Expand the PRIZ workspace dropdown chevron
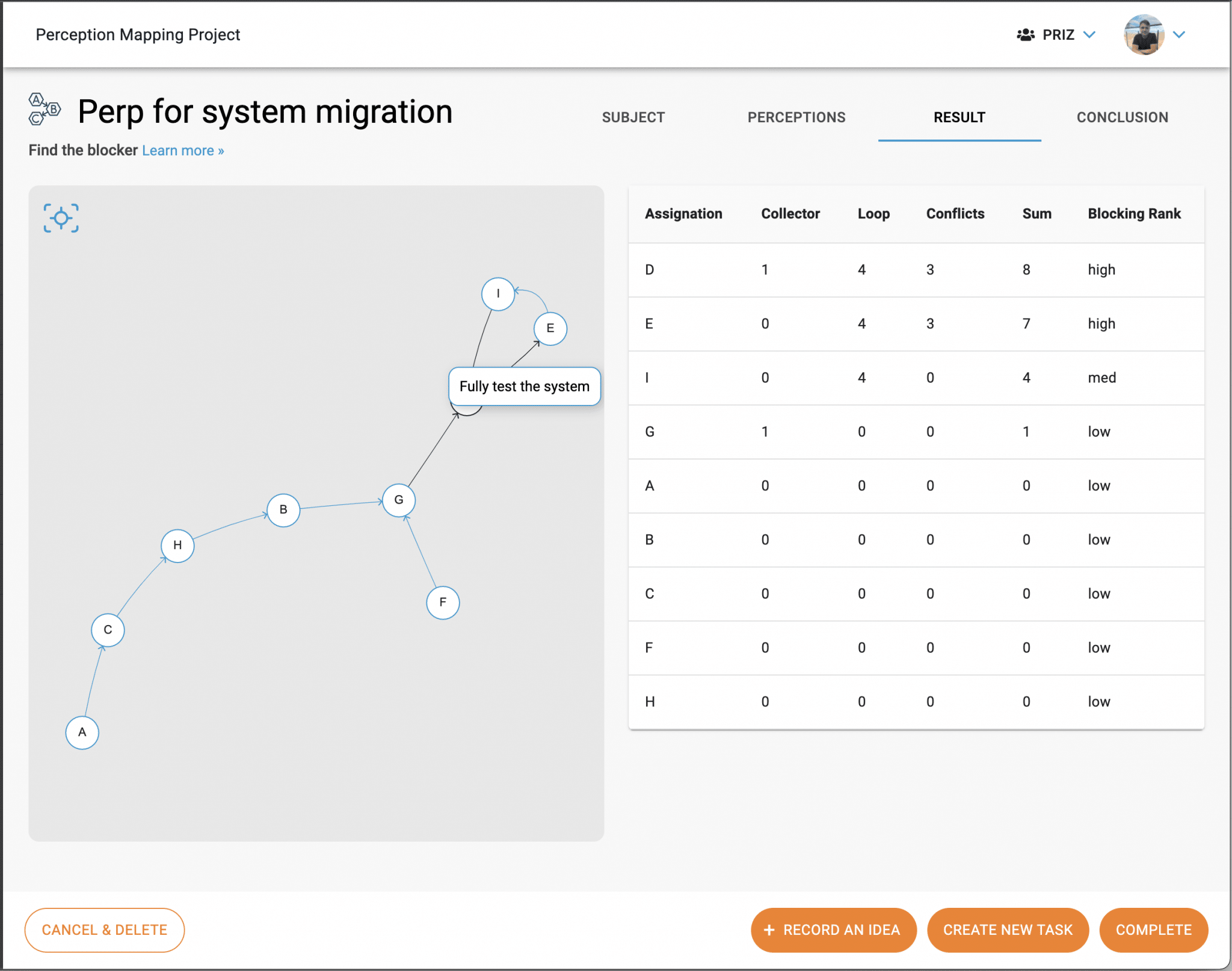Image resolution: width=1232 pixels, height=971 pixels. 1089,35
